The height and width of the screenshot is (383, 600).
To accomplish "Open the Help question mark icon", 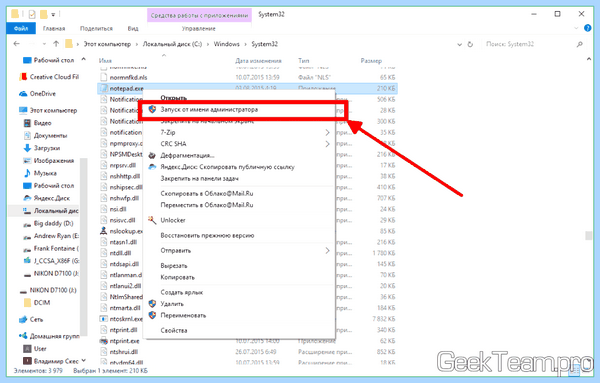I will coord(588,28).
